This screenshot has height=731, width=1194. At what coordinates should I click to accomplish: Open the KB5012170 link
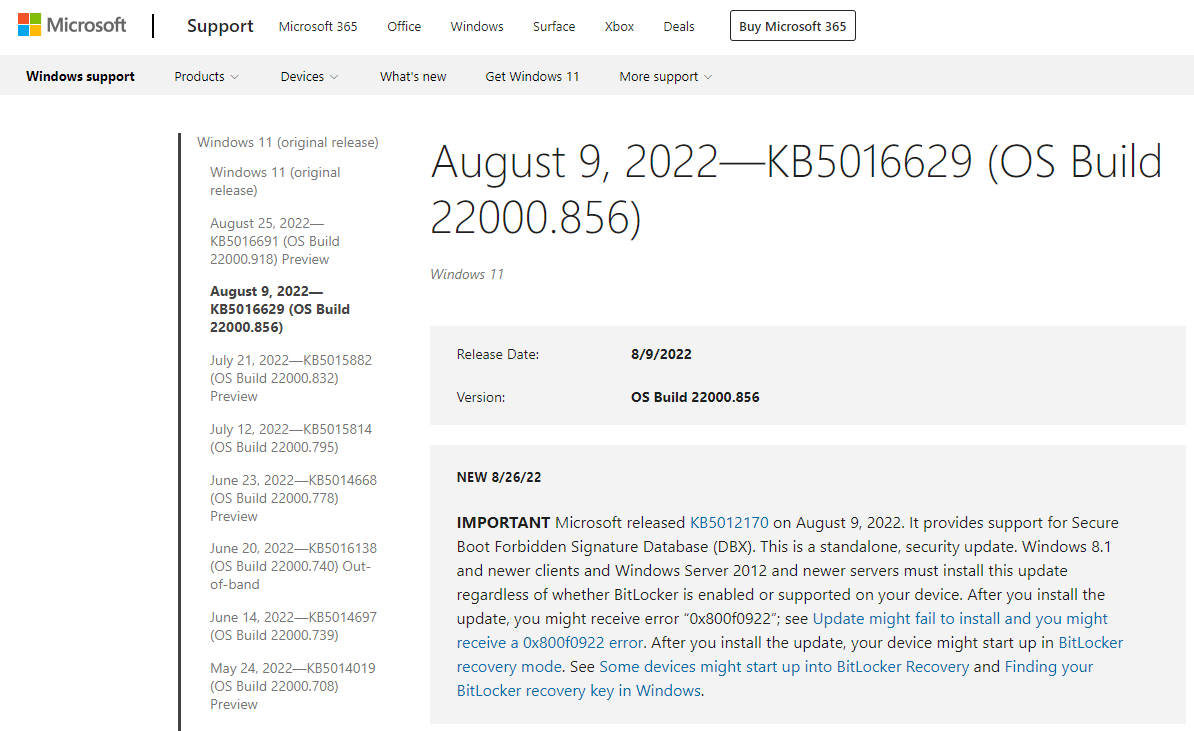pos(729,522)
